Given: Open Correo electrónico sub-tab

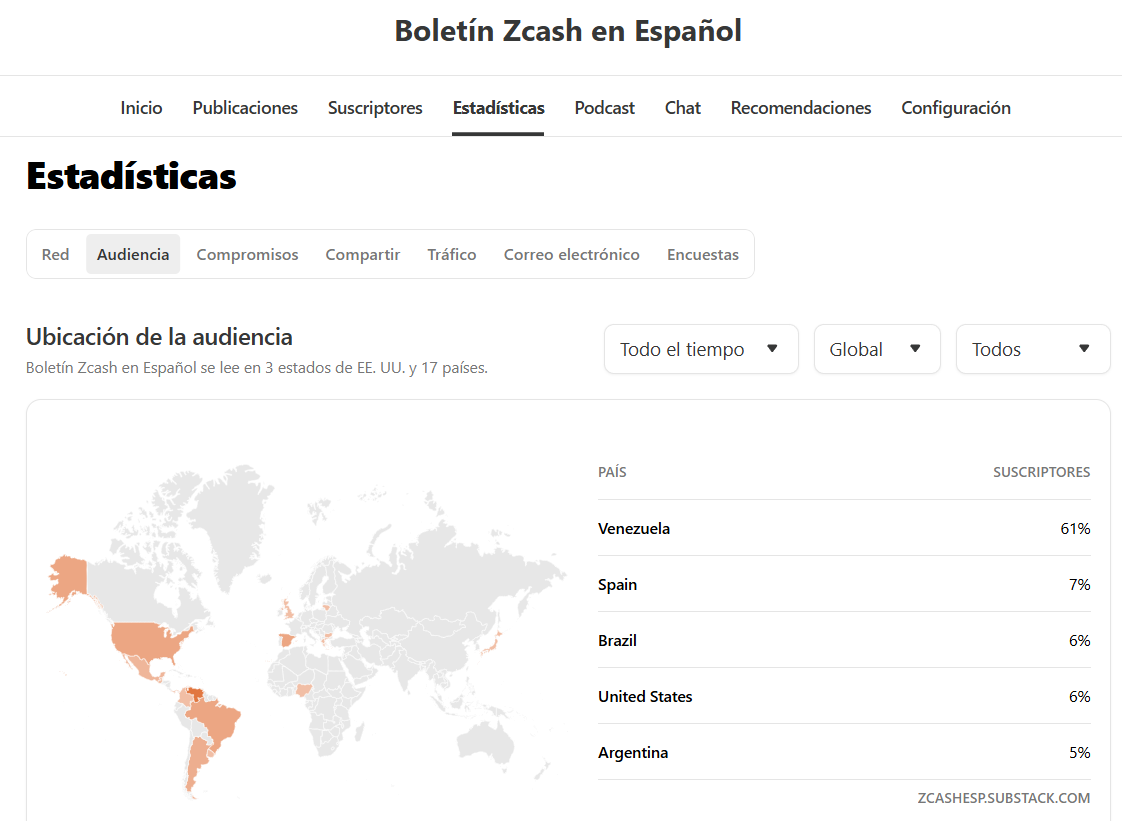Looking at the screenshot, I should (572, 255).
